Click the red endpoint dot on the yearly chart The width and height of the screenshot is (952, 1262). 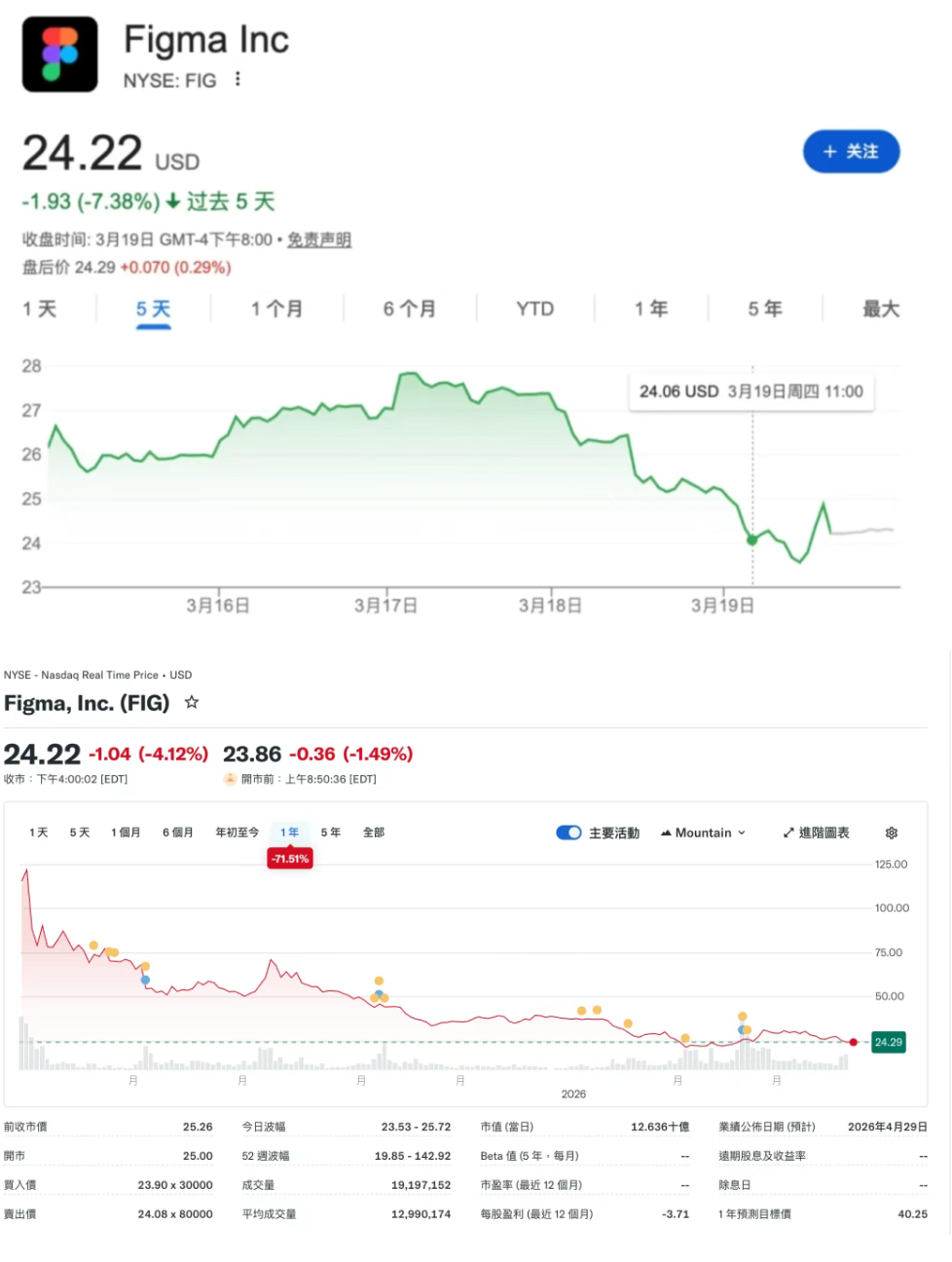pyautogui.click(x=854, y=1042)
